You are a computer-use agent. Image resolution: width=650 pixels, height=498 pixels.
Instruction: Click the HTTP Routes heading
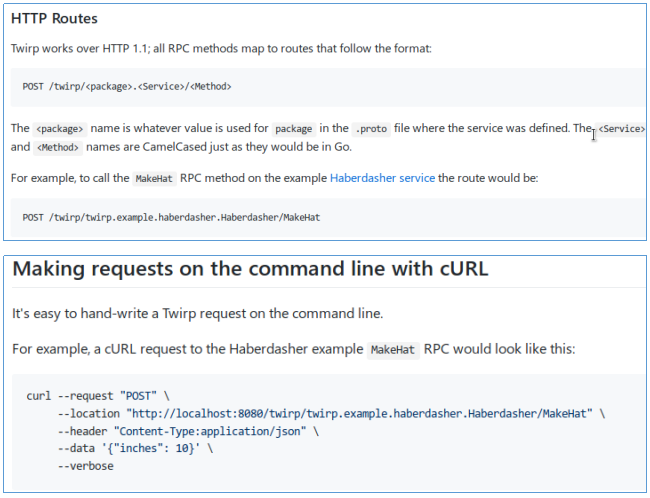55,20
